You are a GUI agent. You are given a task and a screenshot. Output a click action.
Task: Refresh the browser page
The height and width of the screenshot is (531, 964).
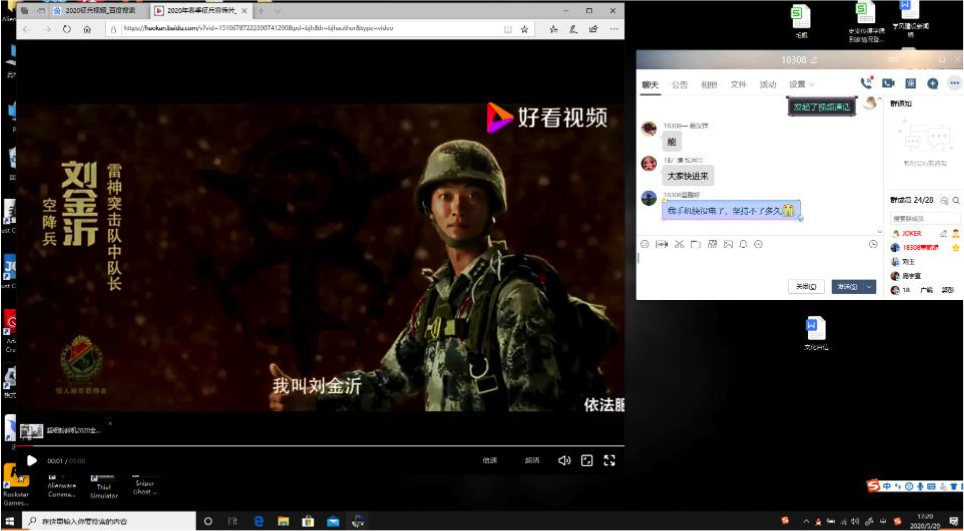pos(67,29)
